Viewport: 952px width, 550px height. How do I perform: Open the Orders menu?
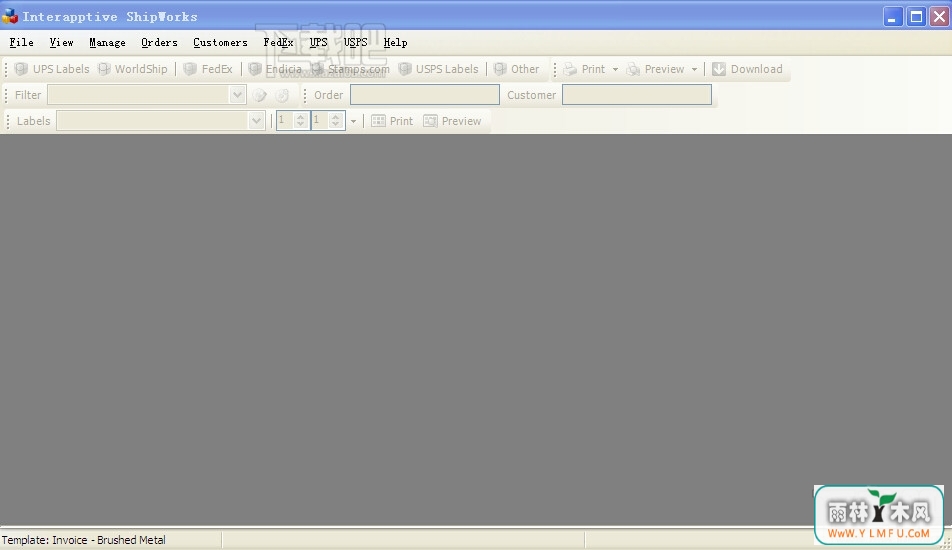pyautogui.click(x=159, y=42)
